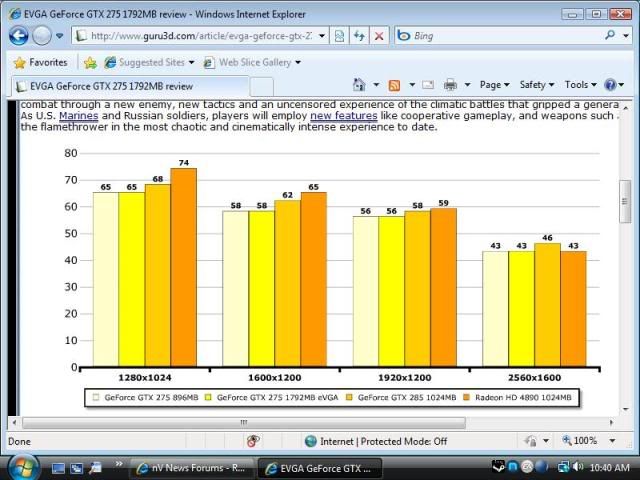Open the search provider dropdown arrow
This screenshot has height=480, width=640.
(626, 36)
